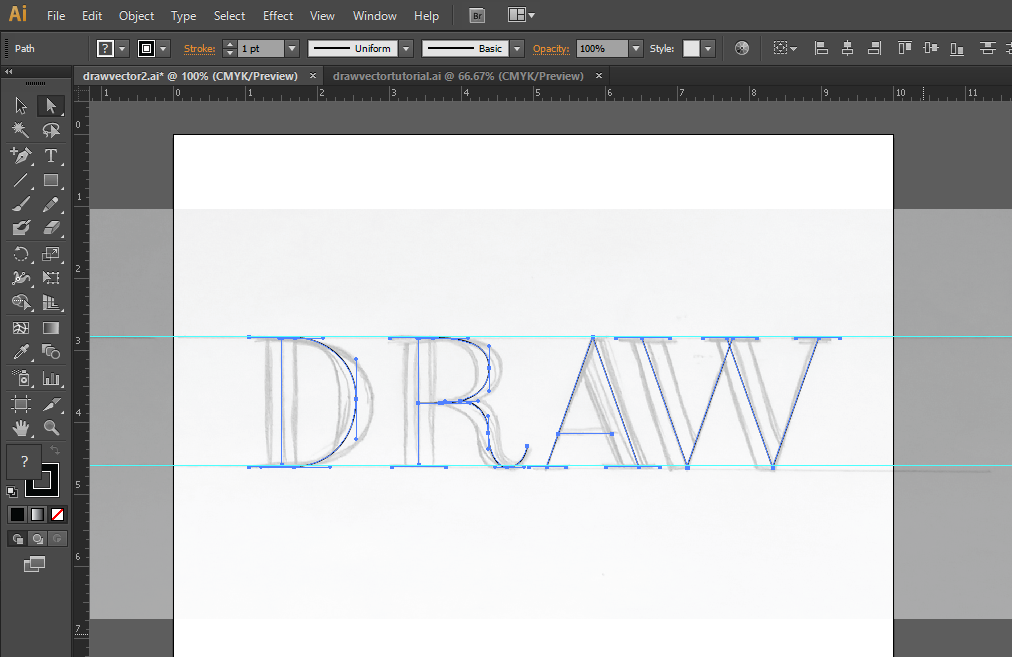Switch to drawvector2.ai tab
This screenshot has height=657, width=1012.
[x=190, y=76]
